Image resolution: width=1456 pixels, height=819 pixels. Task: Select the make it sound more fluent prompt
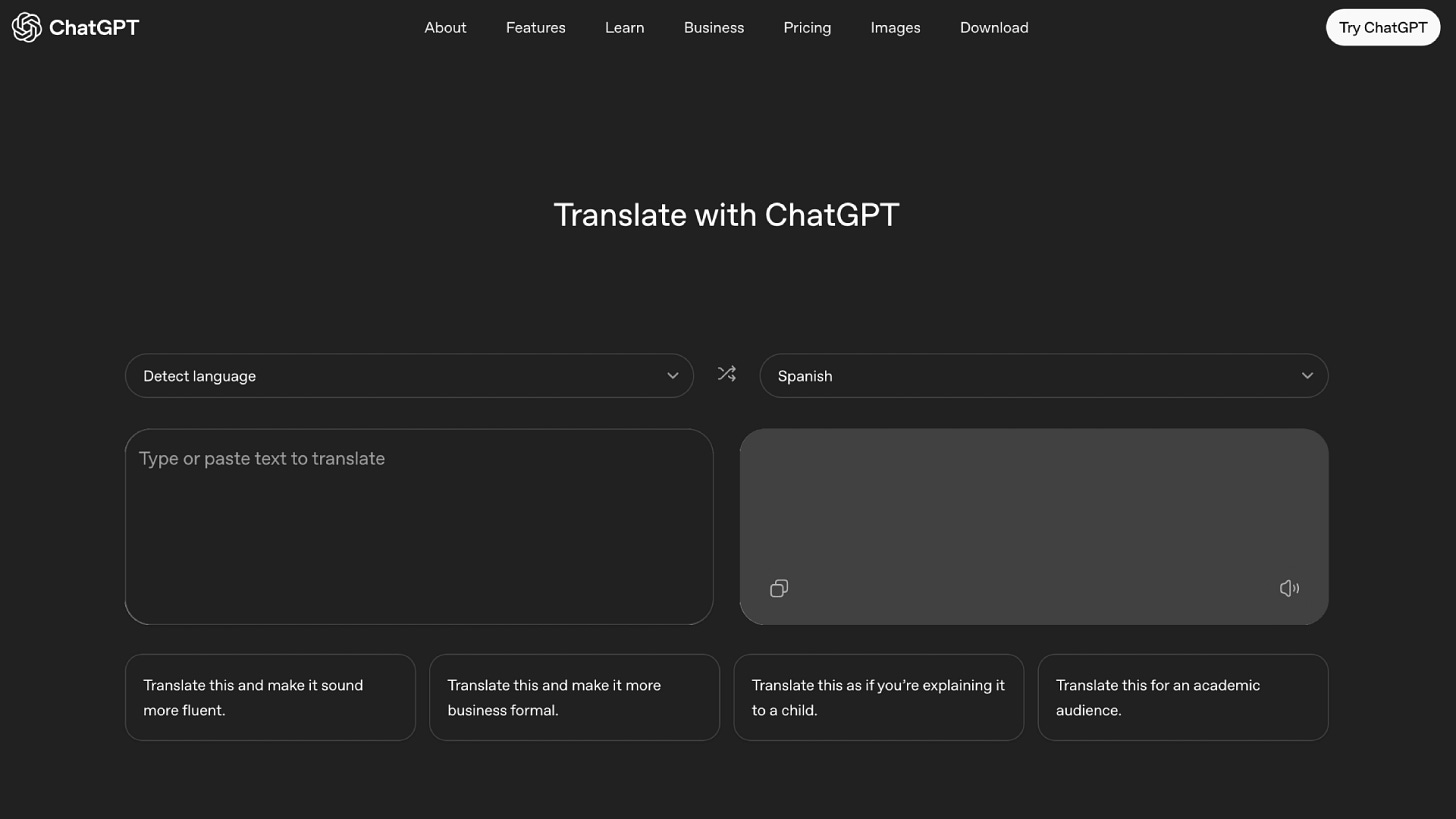coord(270,697)
